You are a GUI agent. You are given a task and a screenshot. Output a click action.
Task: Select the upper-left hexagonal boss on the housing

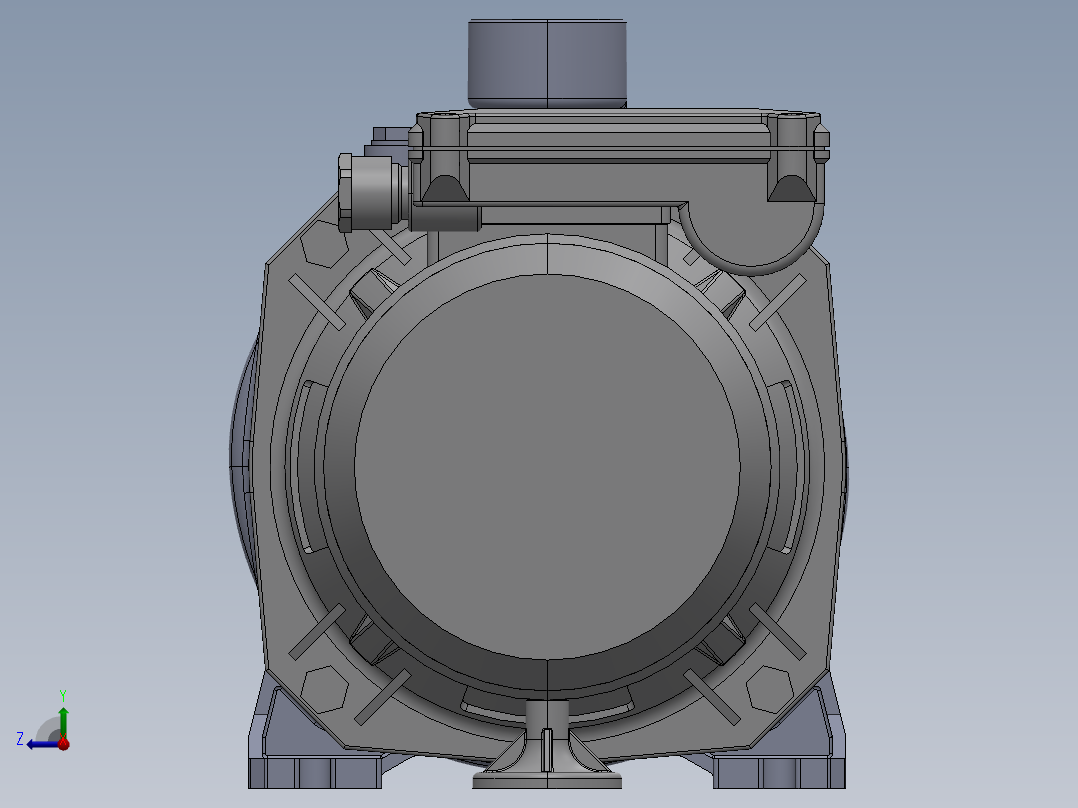click(x=324, y=244)
